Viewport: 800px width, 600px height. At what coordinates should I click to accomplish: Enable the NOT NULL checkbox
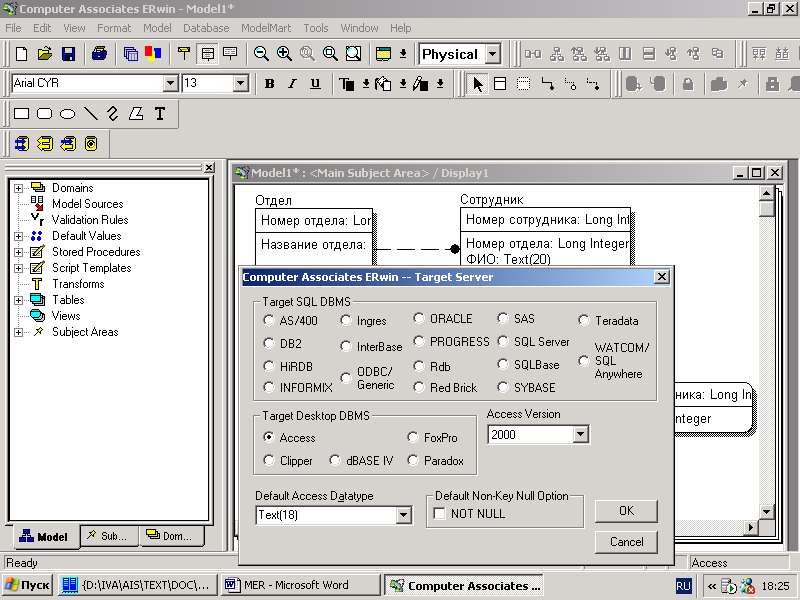point(439,513)
